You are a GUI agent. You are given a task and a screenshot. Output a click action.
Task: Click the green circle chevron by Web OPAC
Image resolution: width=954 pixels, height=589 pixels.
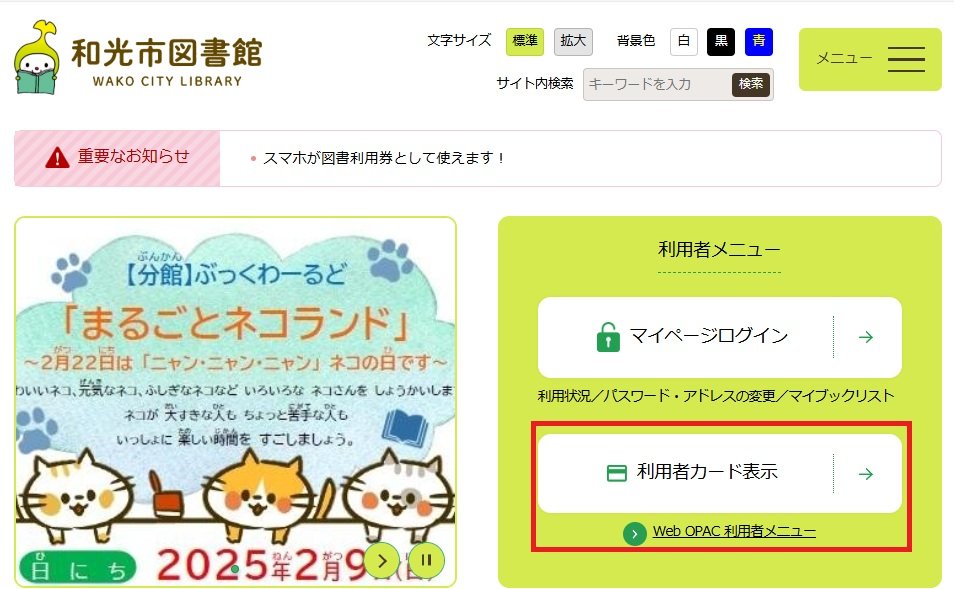pos(635,534)
